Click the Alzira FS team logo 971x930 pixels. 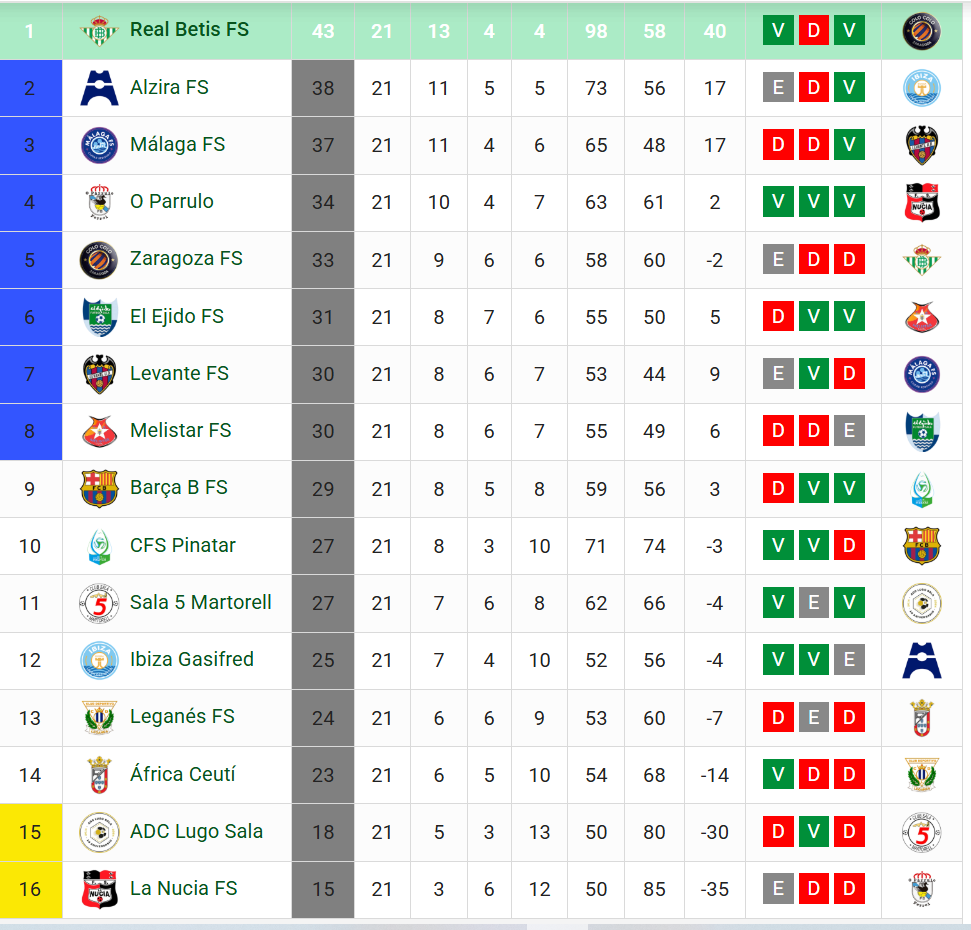click(x=99, y=88)
